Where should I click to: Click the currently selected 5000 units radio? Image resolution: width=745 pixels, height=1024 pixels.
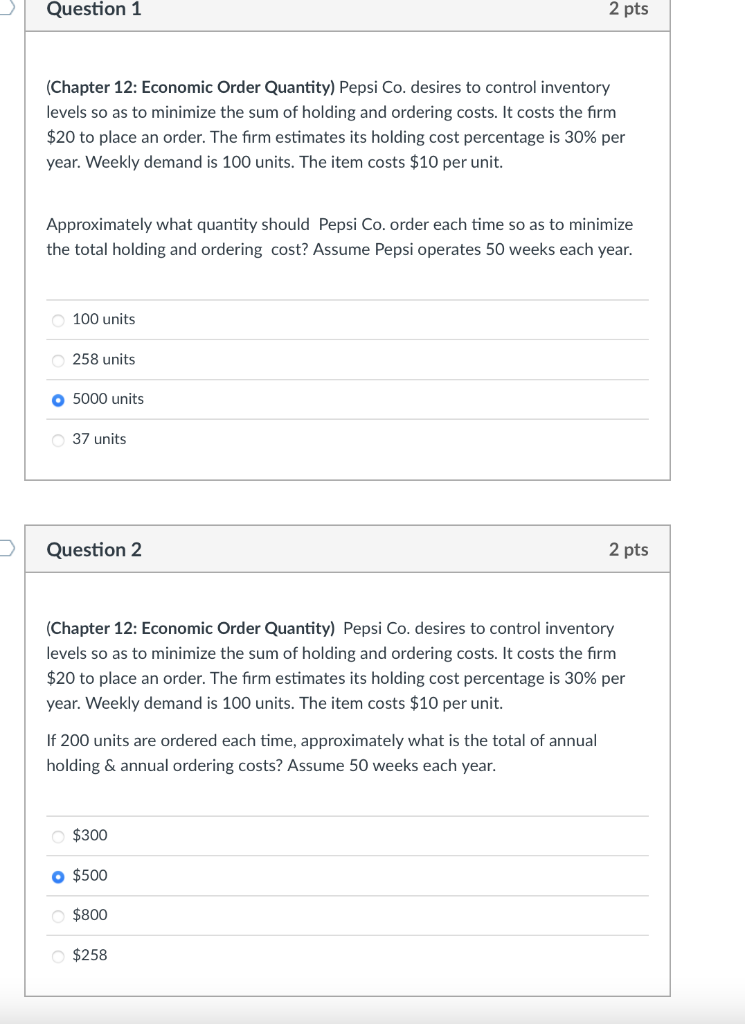58,399
